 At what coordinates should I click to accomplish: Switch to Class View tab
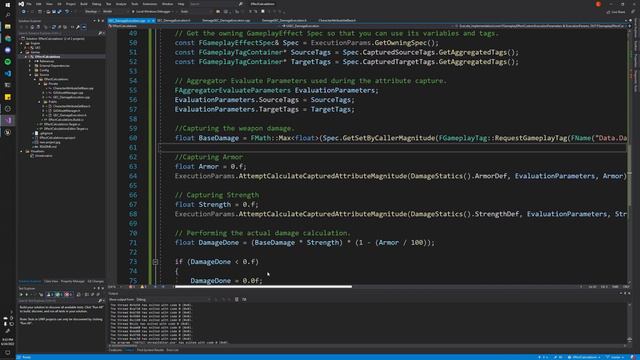point(51,282)
